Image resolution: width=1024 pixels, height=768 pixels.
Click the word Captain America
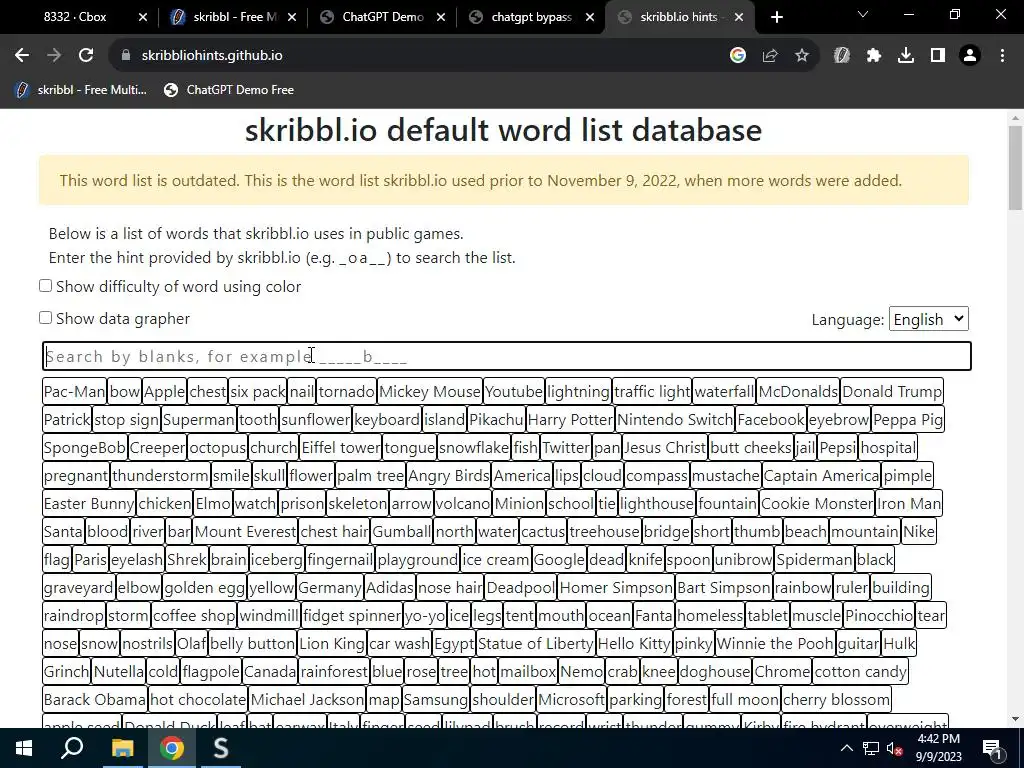tap(822, 476)
